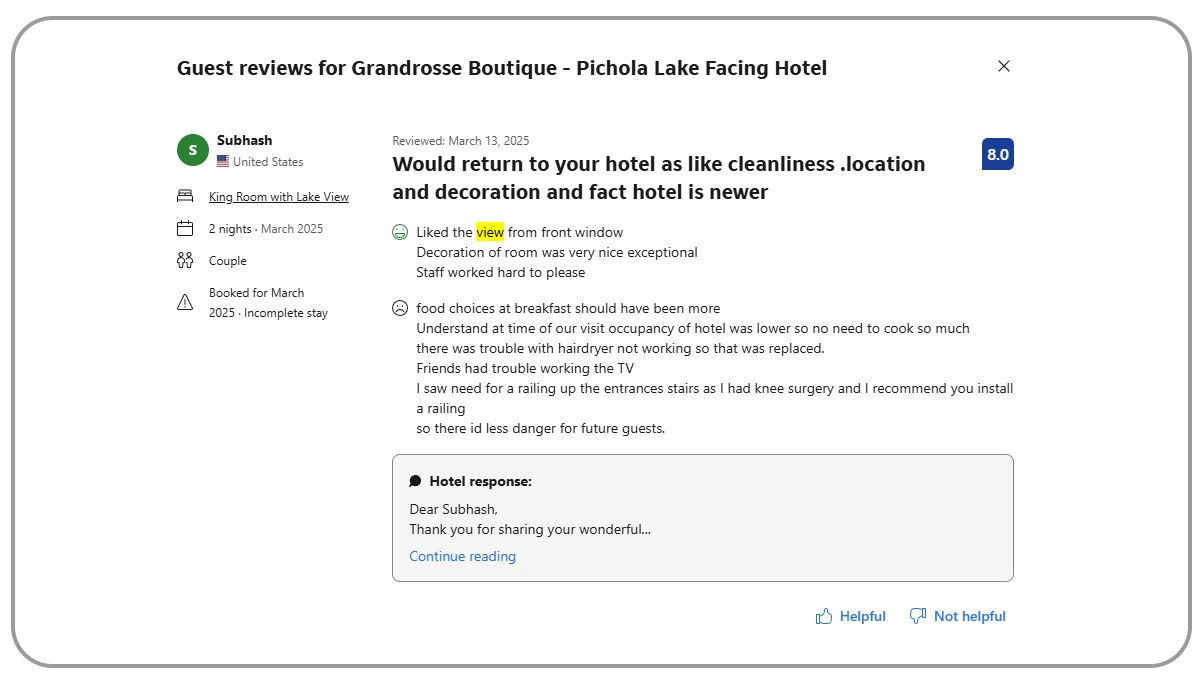Click the United States flag icon
The width and height of the screenshot is (1202, 684).
point(222,161)
